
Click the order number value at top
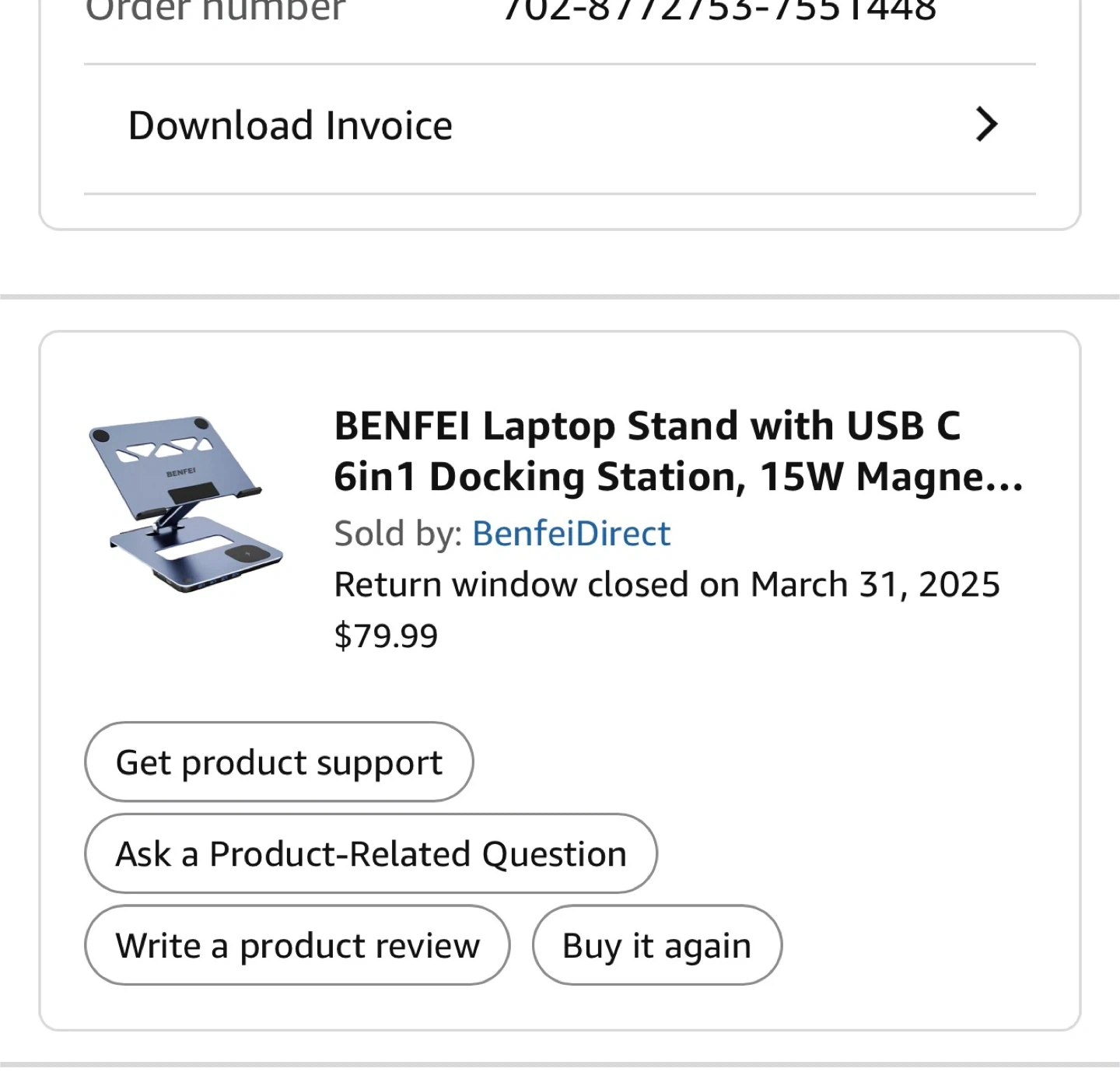[719, 11]
